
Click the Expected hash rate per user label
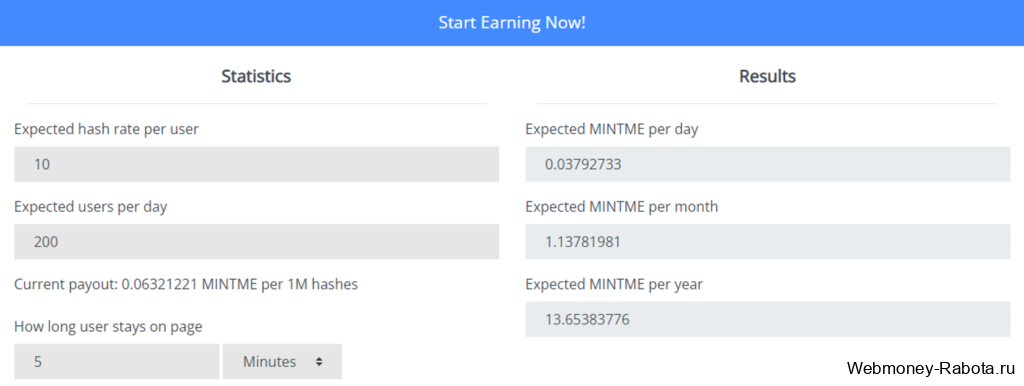[106, 129]
